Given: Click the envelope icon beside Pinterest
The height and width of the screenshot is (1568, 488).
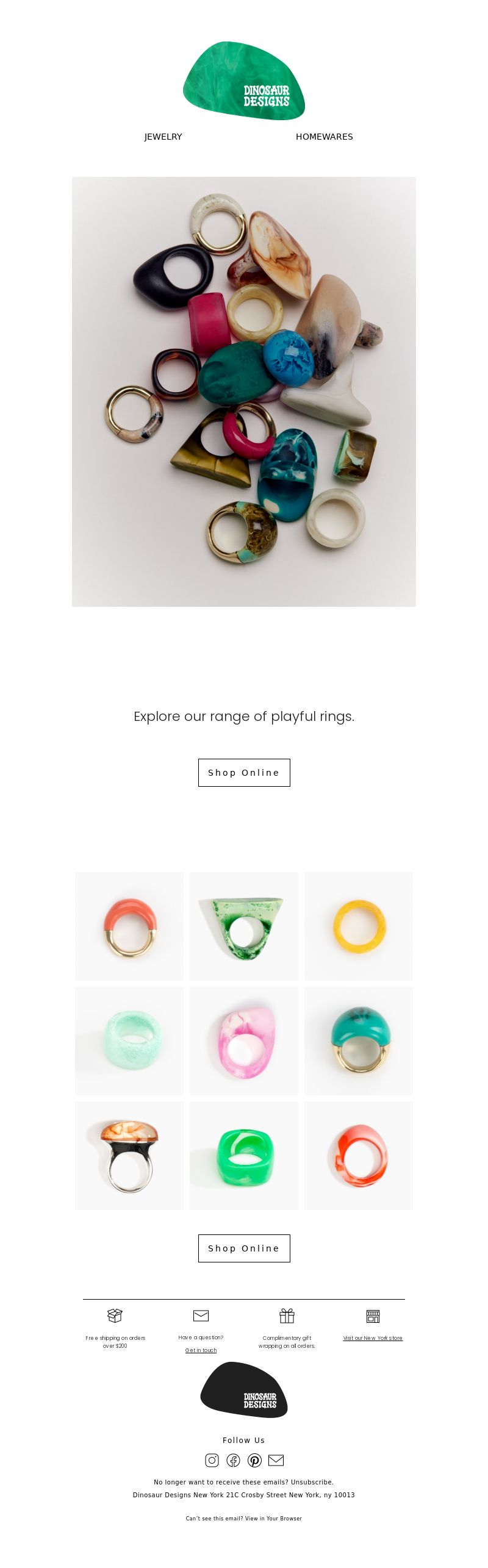Looking at the screenshot, I should pyautogui.click(x=276, y=1460).
